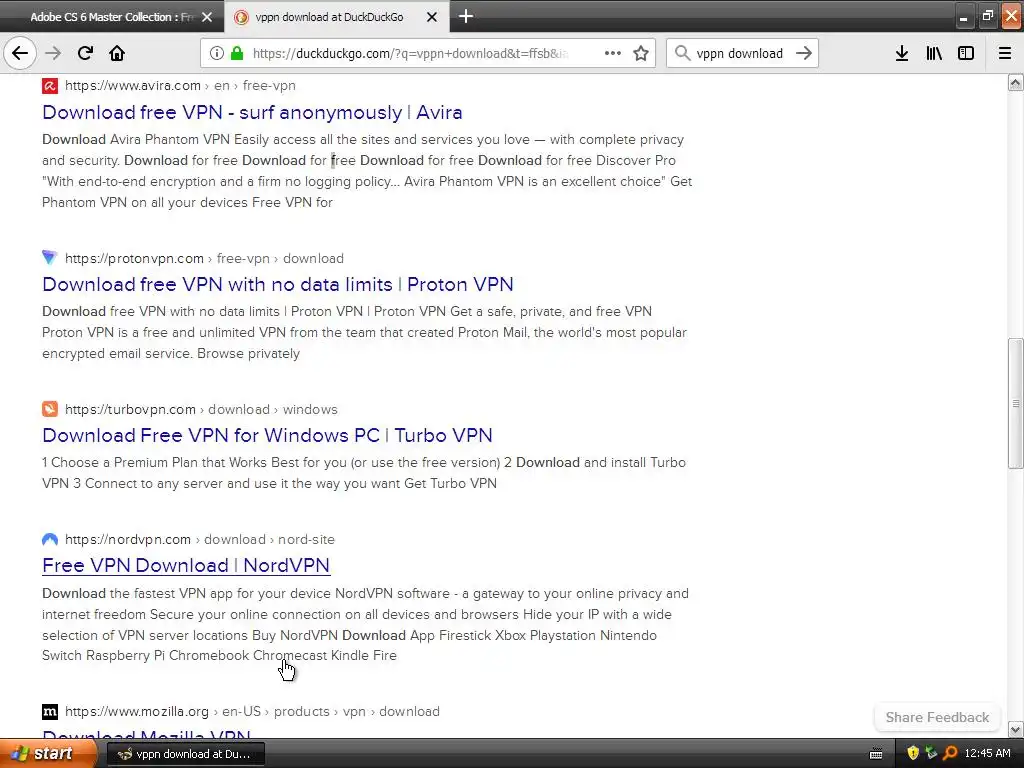Toggle the sidebar view icon
Viewport: 1024px width, 768px height.
coord(966,53)
